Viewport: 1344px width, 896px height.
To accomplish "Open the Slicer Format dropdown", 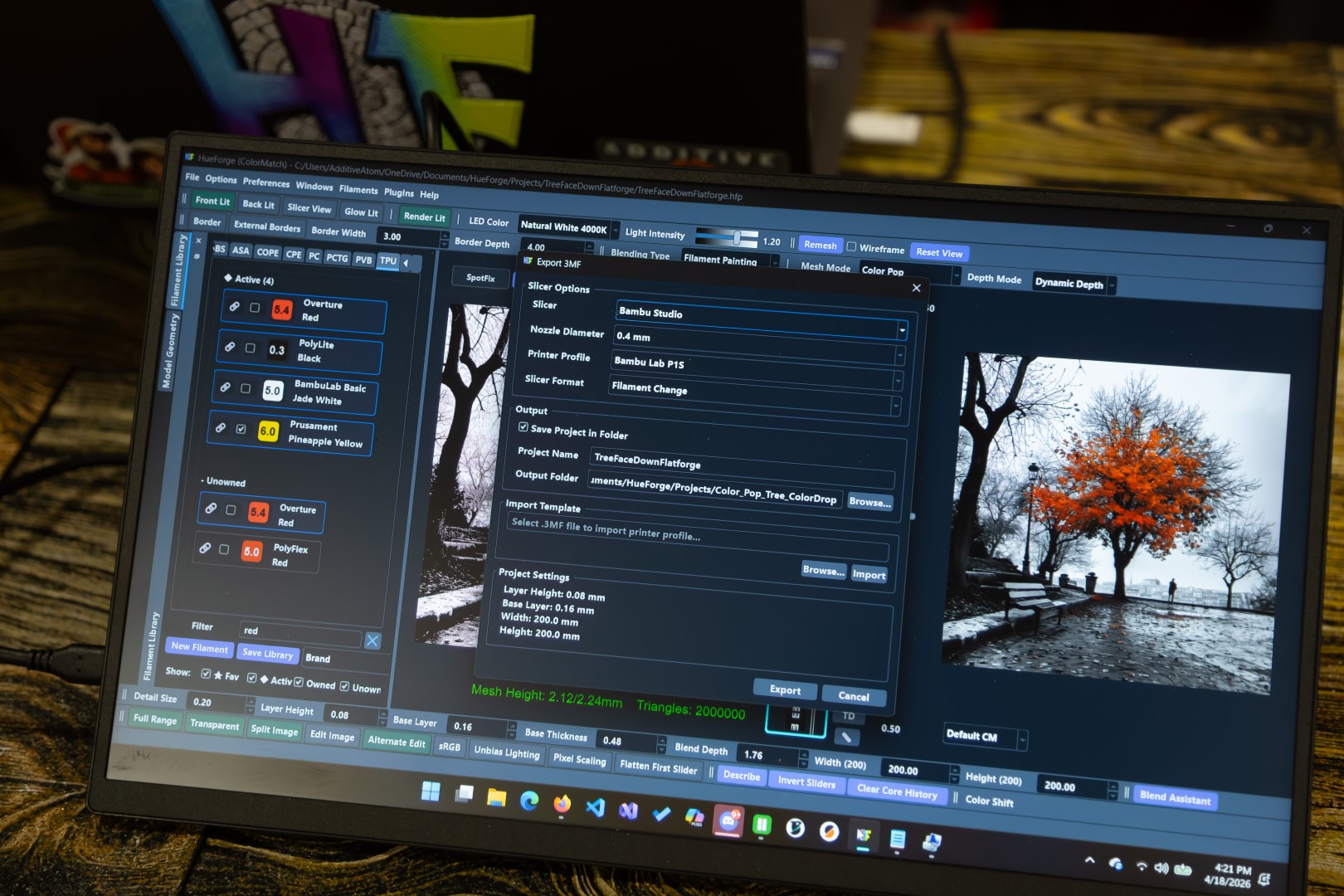I will 753,396.
